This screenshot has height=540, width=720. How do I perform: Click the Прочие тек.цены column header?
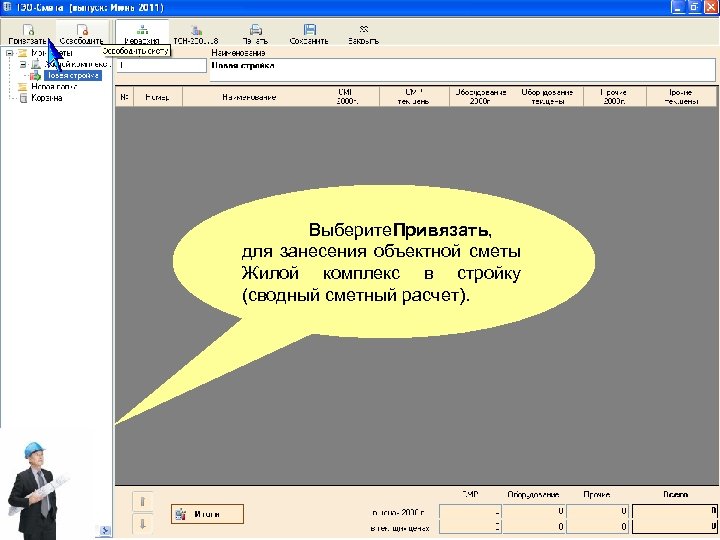click(x=681, y=97)
